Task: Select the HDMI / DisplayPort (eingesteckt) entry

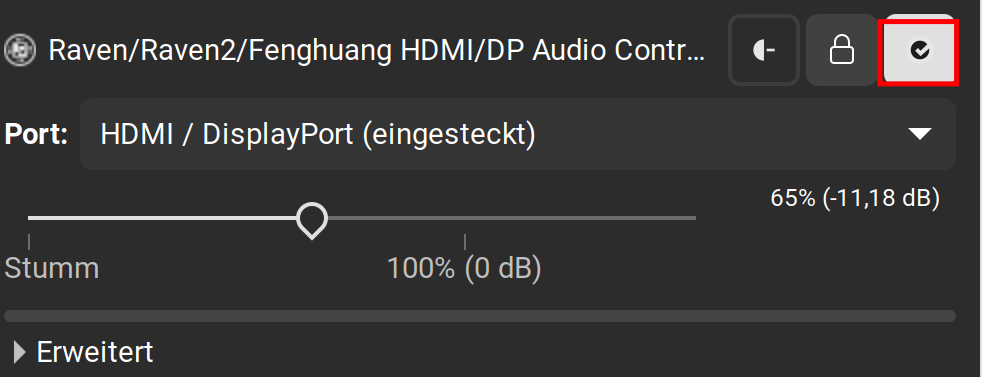Action: click(318, 134)
